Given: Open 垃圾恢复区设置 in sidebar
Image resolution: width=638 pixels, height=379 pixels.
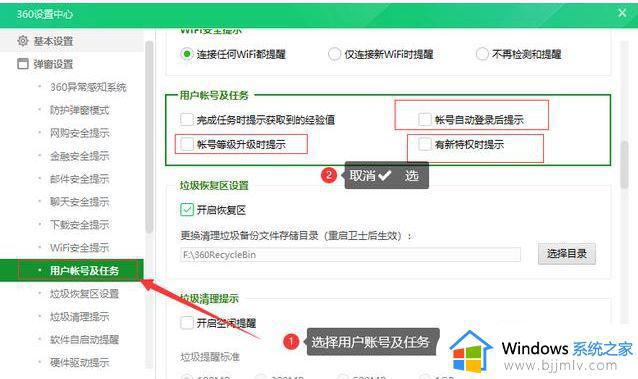Looking at the screenshot, I should pos(84,294).
